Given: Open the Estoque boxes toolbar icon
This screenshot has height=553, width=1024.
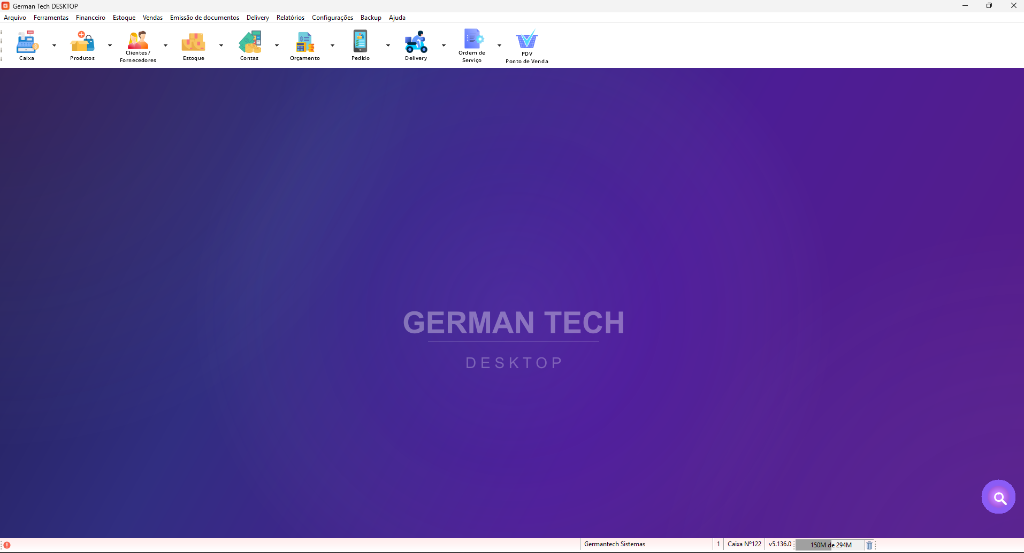Looking at the screenshot, I should [x=193, y=45].
